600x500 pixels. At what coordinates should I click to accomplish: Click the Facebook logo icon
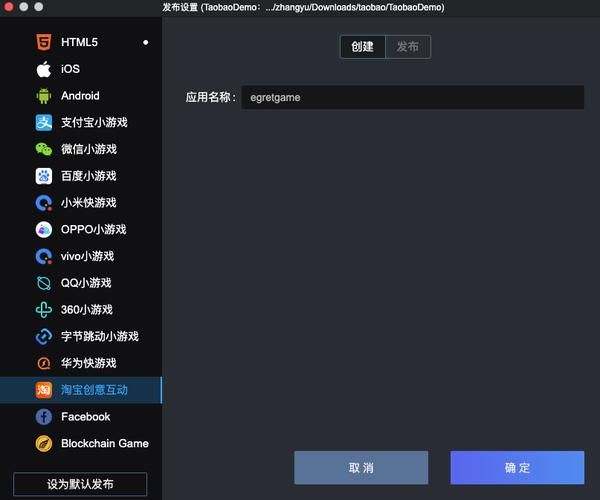coord(44,417)
